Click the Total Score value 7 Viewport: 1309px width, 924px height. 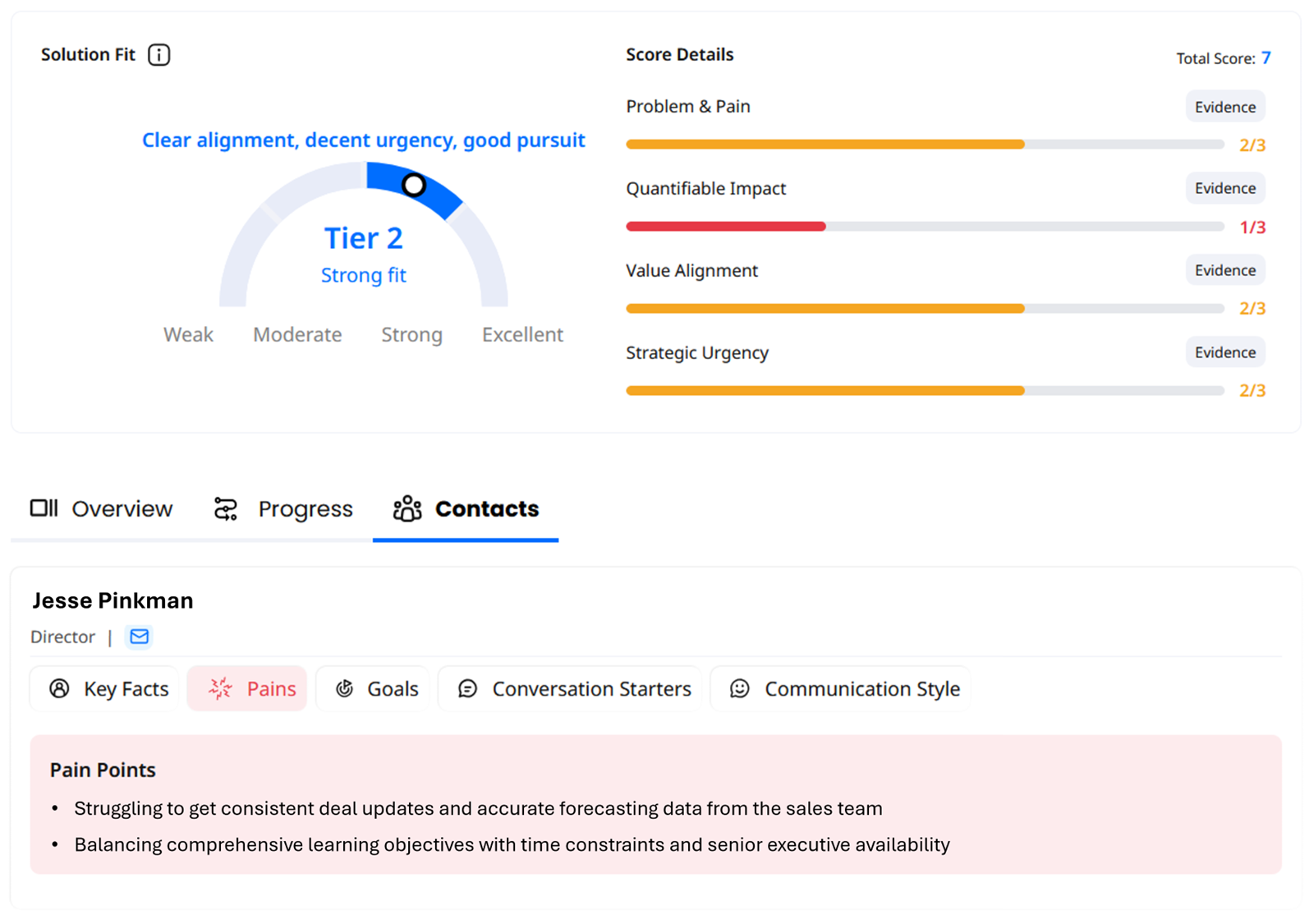pyautogui.click(x=1266, y=57)
